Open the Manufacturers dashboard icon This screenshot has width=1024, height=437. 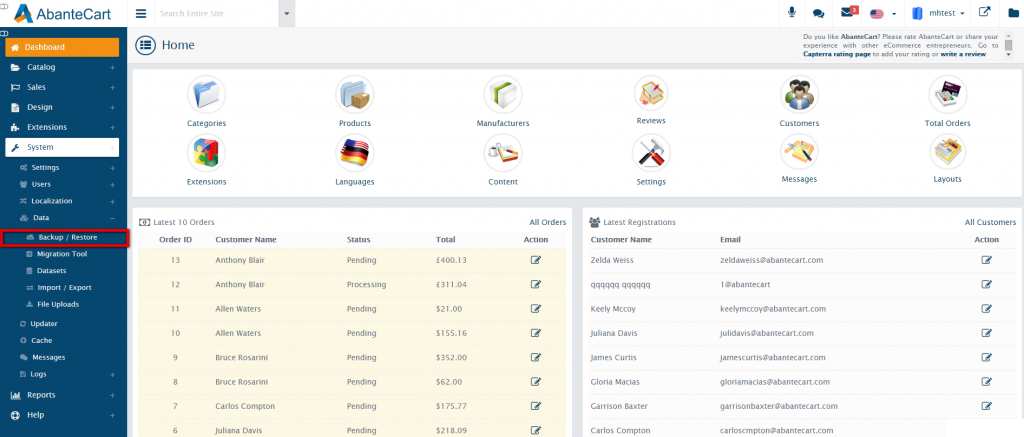[x=503, y=95]
